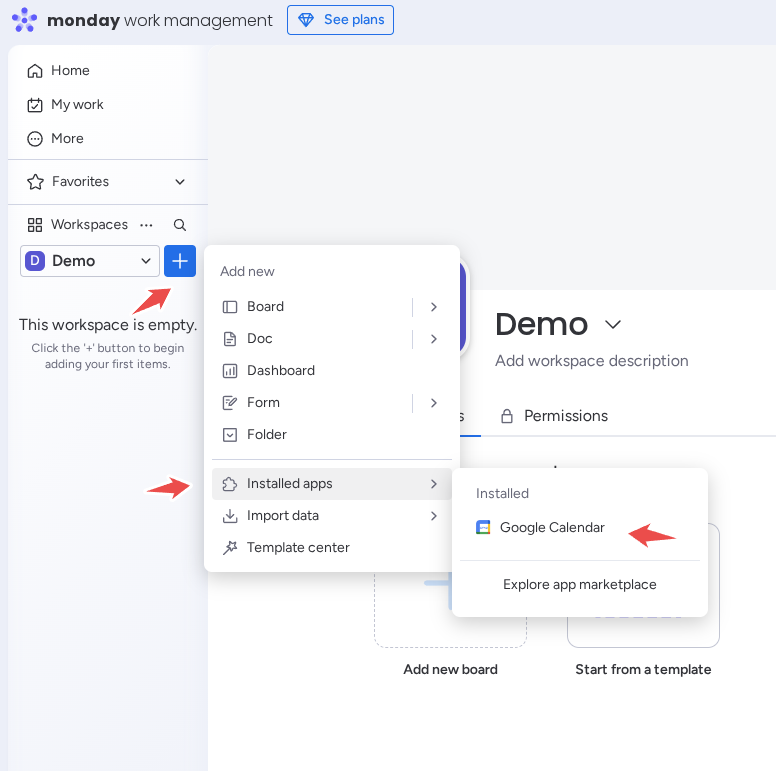Click the Import data download icon

pyautogui.click(x=230, y=516)
